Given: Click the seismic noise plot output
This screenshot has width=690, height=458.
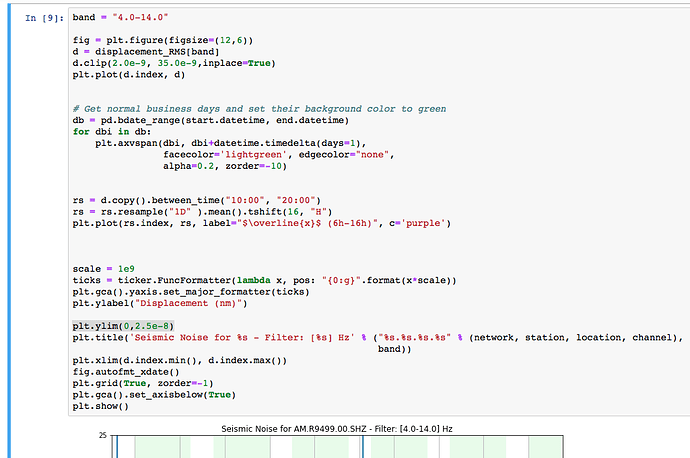Looking at the screenshot, I should (x=337, y=447).
